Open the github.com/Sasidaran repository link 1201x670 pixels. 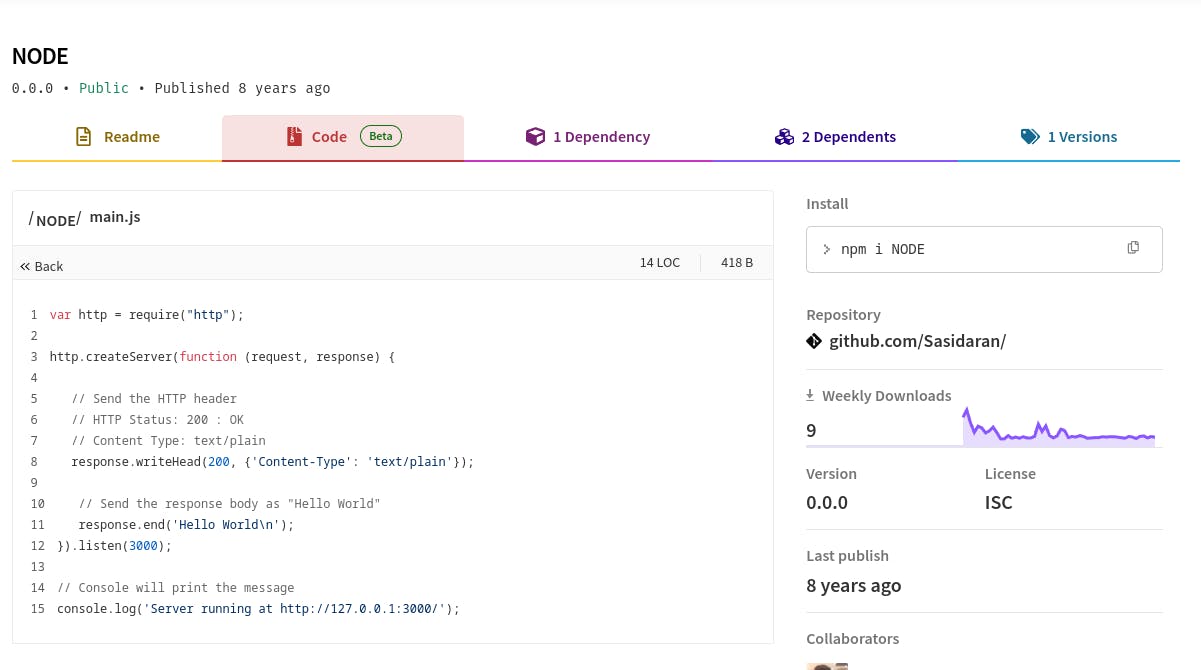[x=917, y=341]
